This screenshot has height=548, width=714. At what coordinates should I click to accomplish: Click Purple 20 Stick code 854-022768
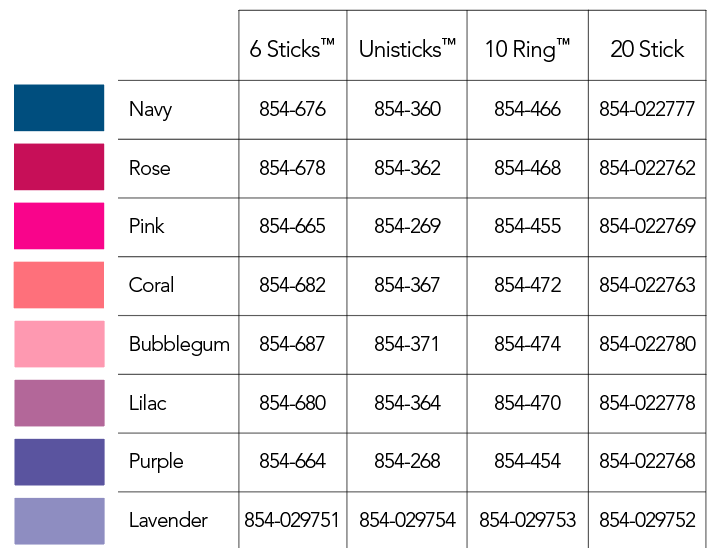coord(647,461)
